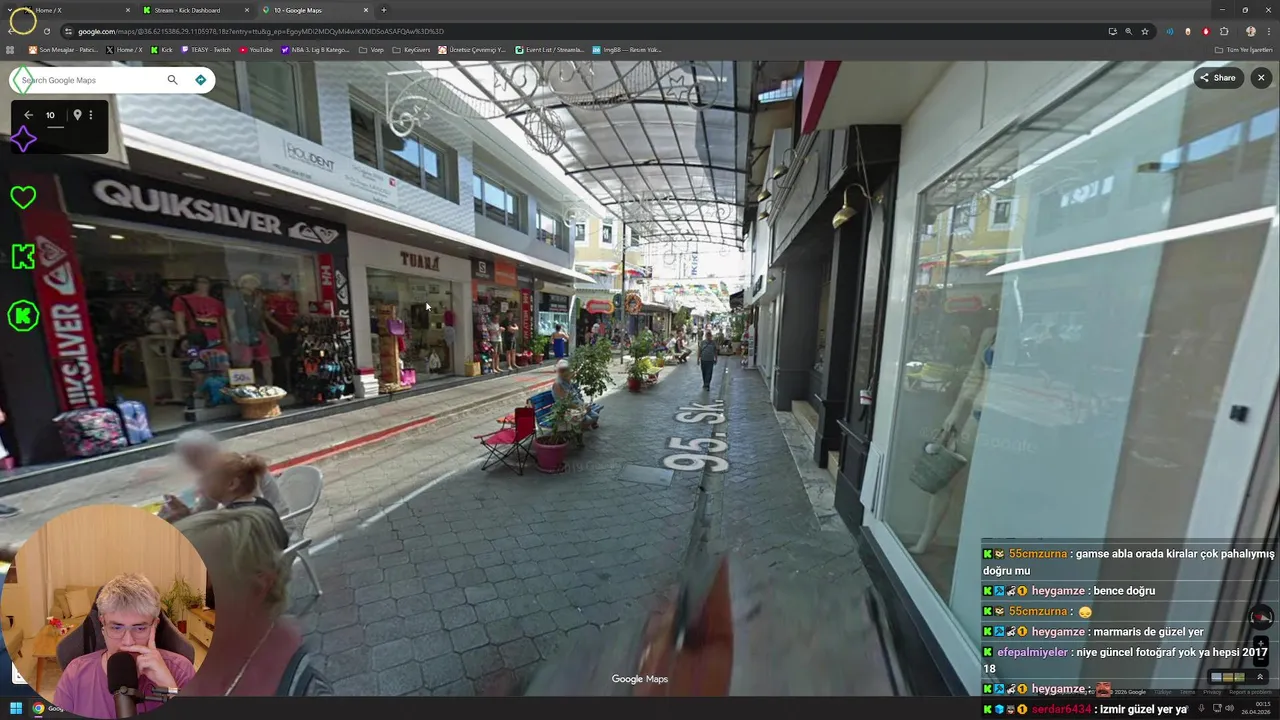
Task: Click the search magnifier icon in Google Maps
Action: pyautogui.click(x=172, y=80)
